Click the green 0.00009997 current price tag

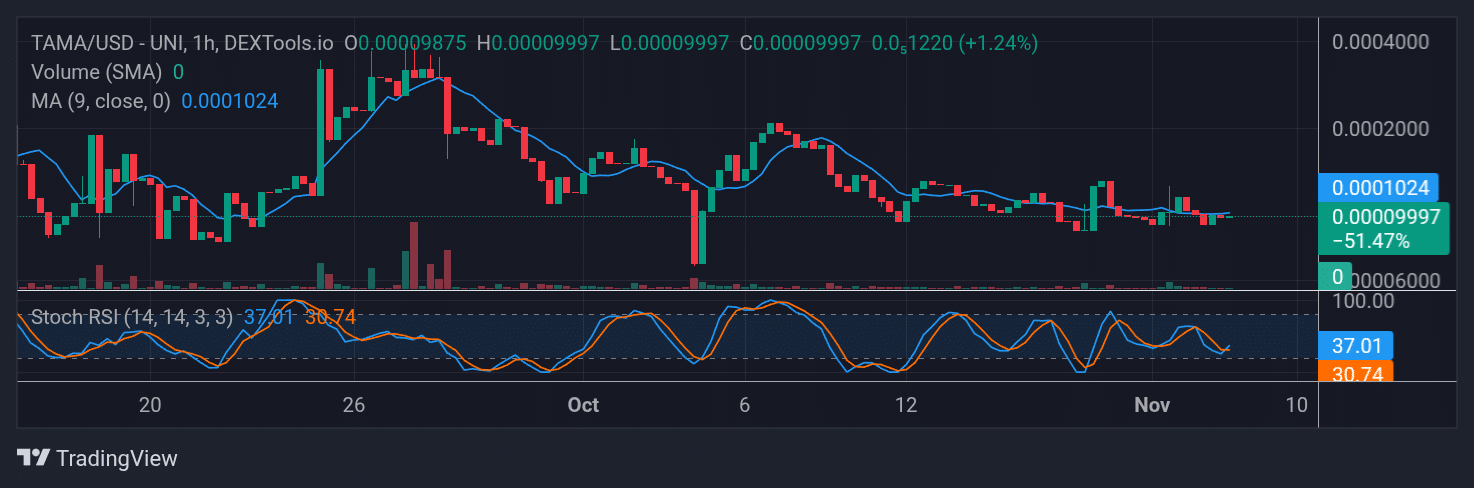tap(1384, 228)
